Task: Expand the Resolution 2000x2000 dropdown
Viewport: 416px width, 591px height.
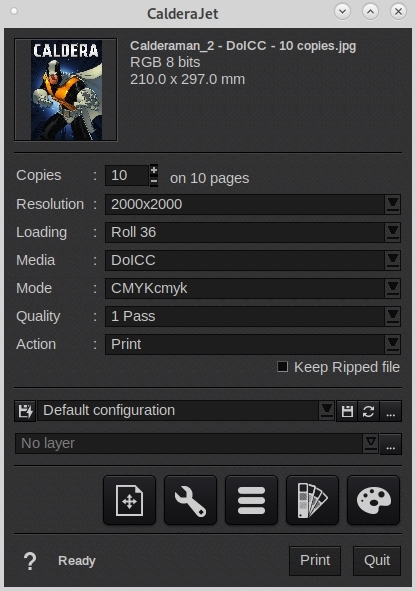Action: tap(393, 204)
